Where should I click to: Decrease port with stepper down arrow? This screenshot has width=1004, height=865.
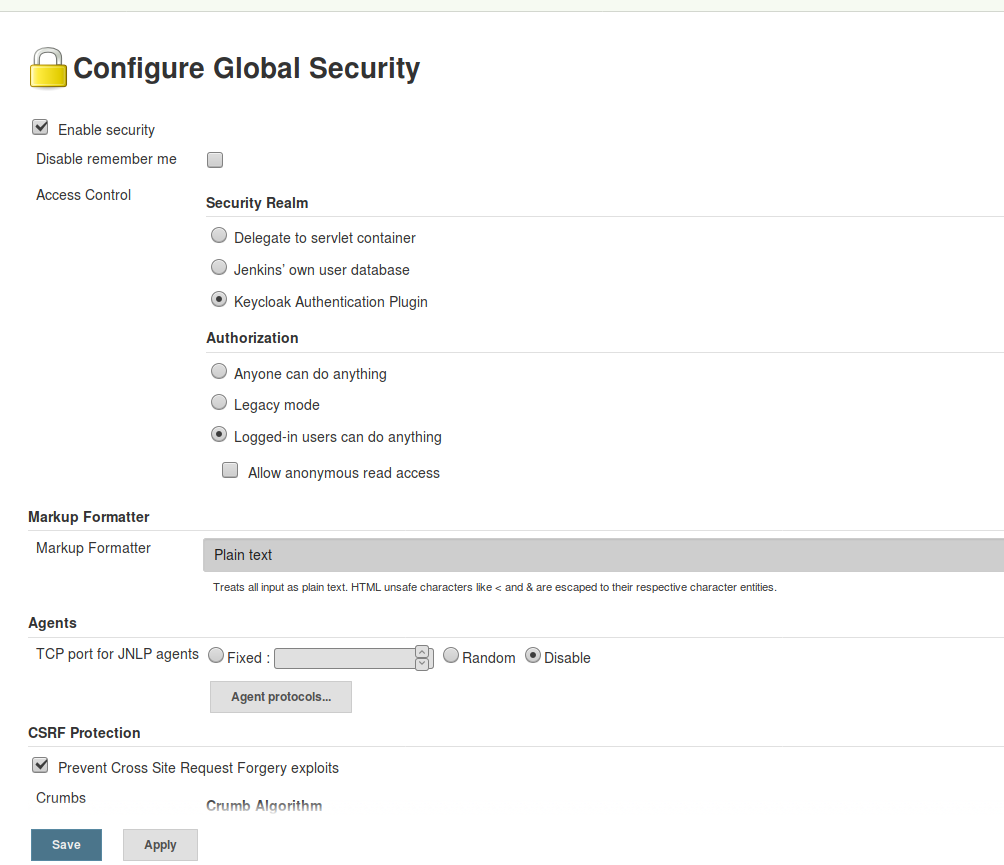coord(422,665)
